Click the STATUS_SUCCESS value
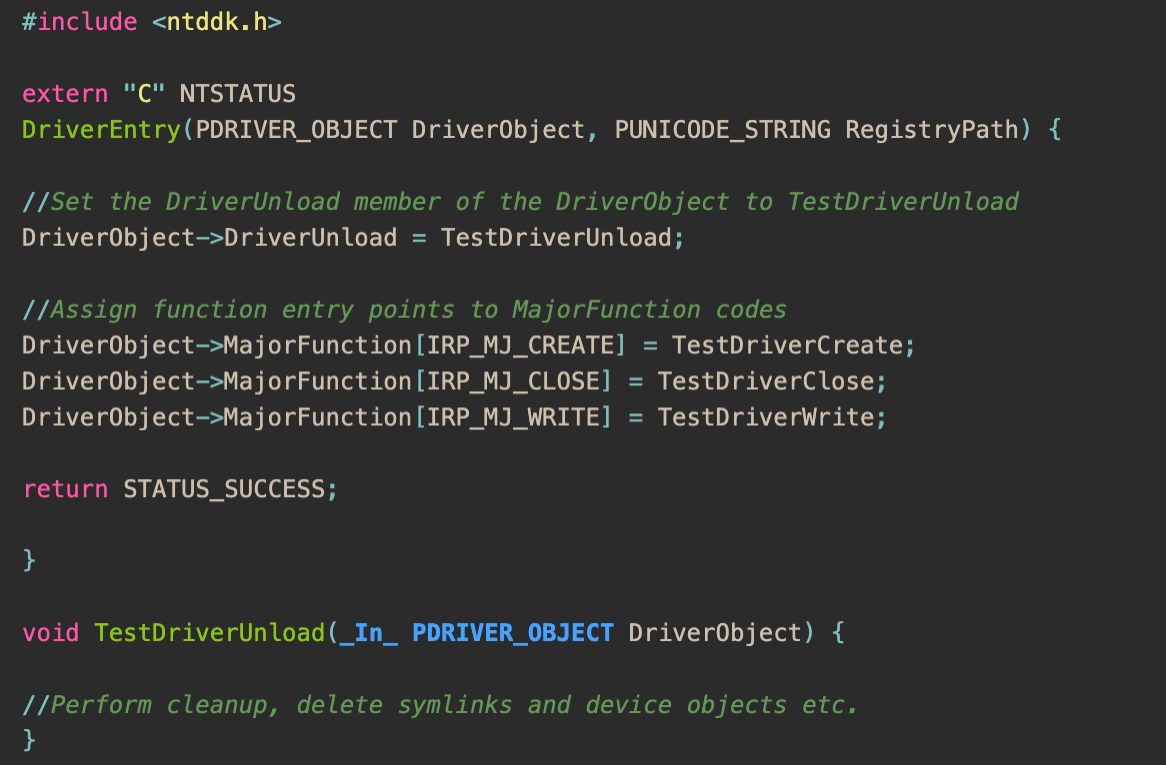This screenshot has height=765, width=1166. click(x=224, y=489)
